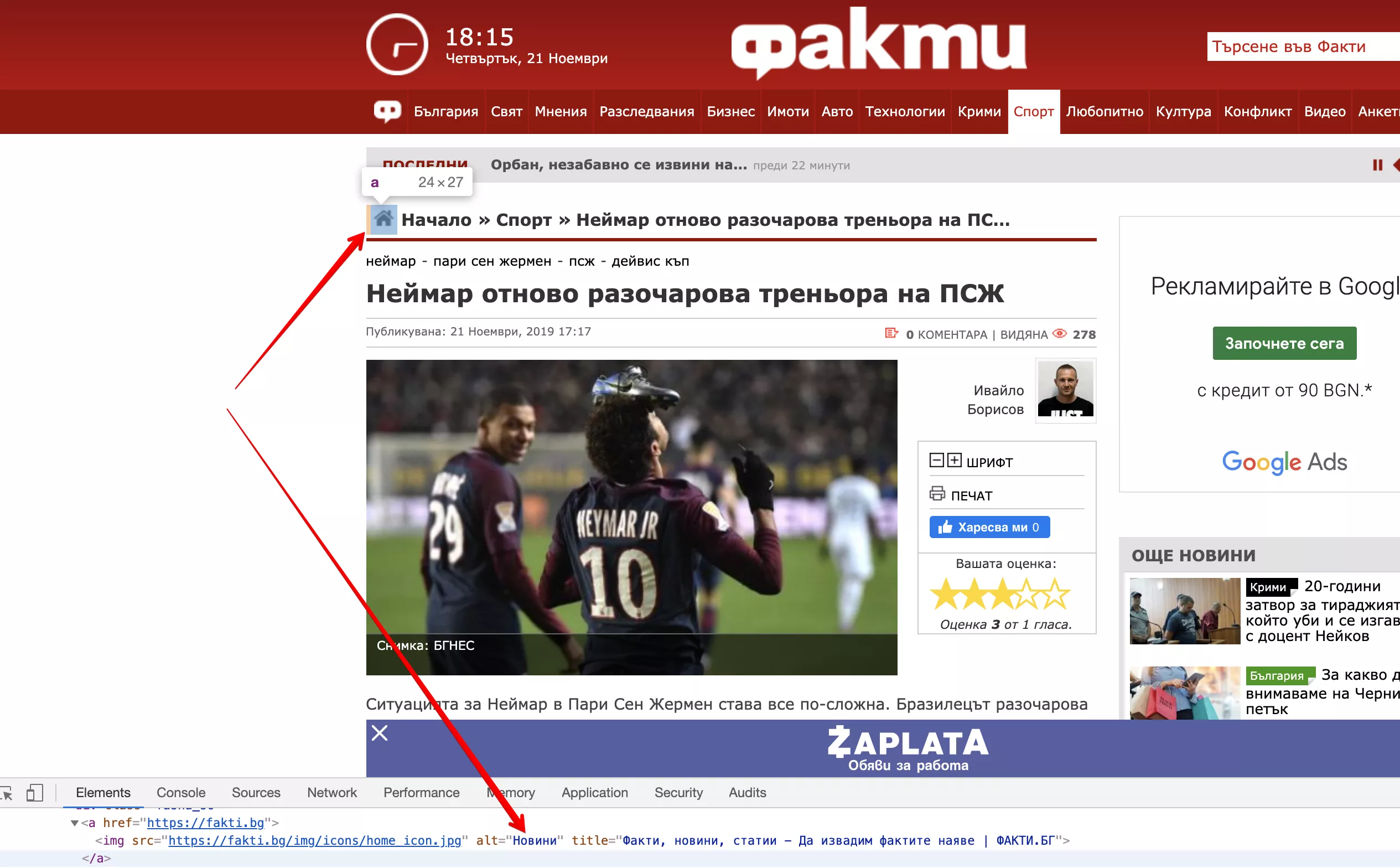Open the Network DevTools tab
This screenshot has width=1400, height=868.
(x=331, y=793)
